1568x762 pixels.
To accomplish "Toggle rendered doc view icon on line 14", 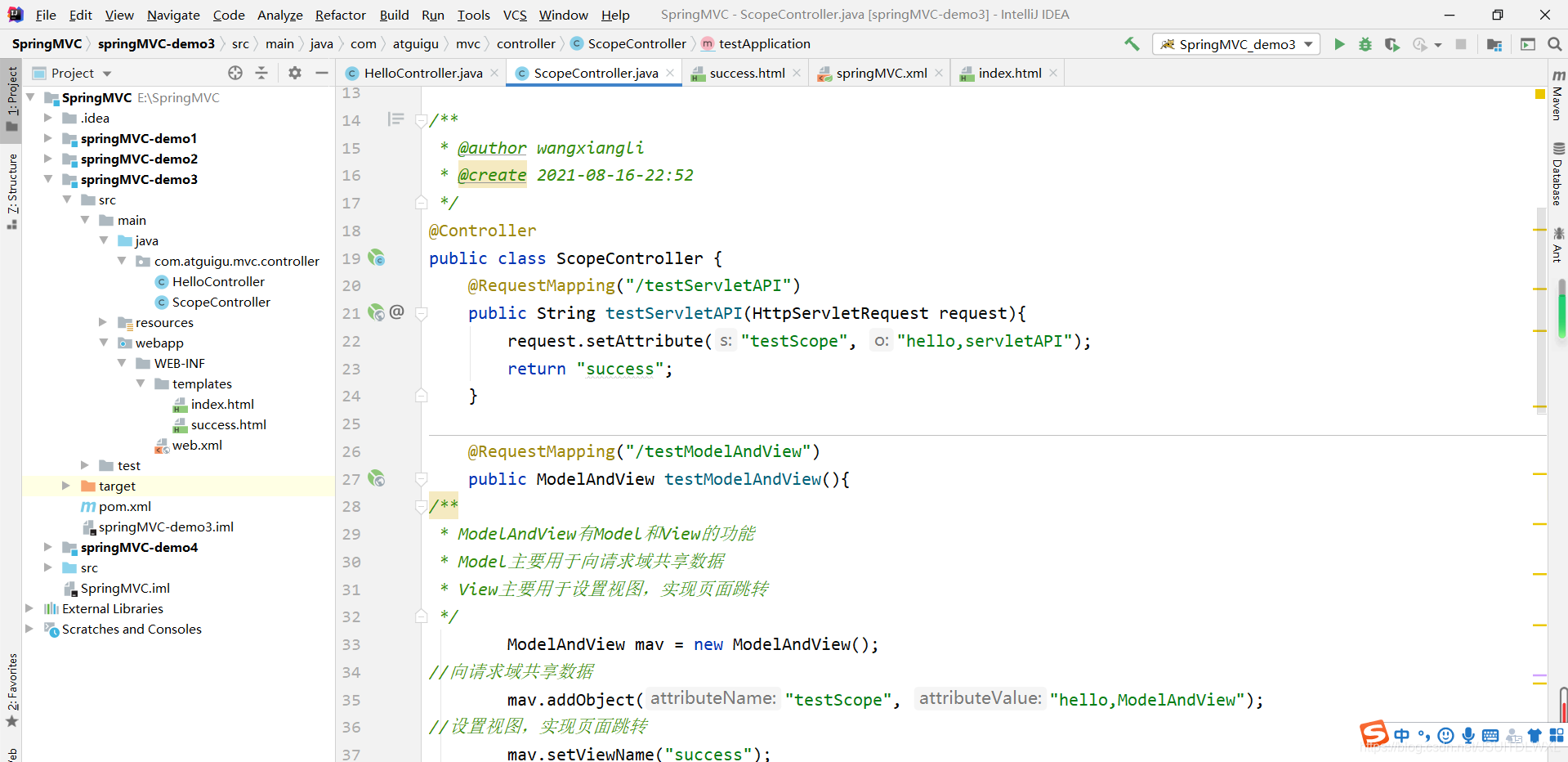I will [x=396, y=120].
